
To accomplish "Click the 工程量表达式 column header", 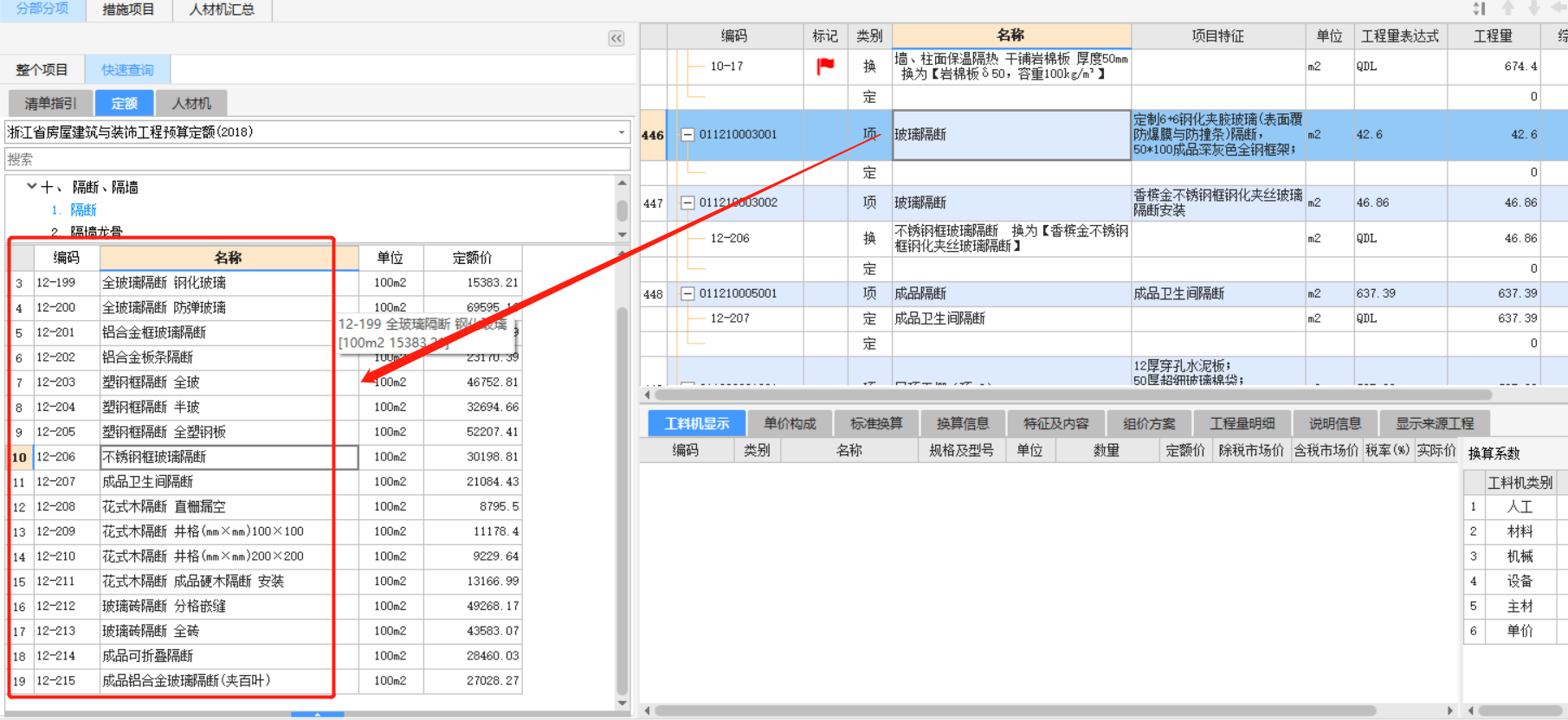I will tap(1400, 36).
